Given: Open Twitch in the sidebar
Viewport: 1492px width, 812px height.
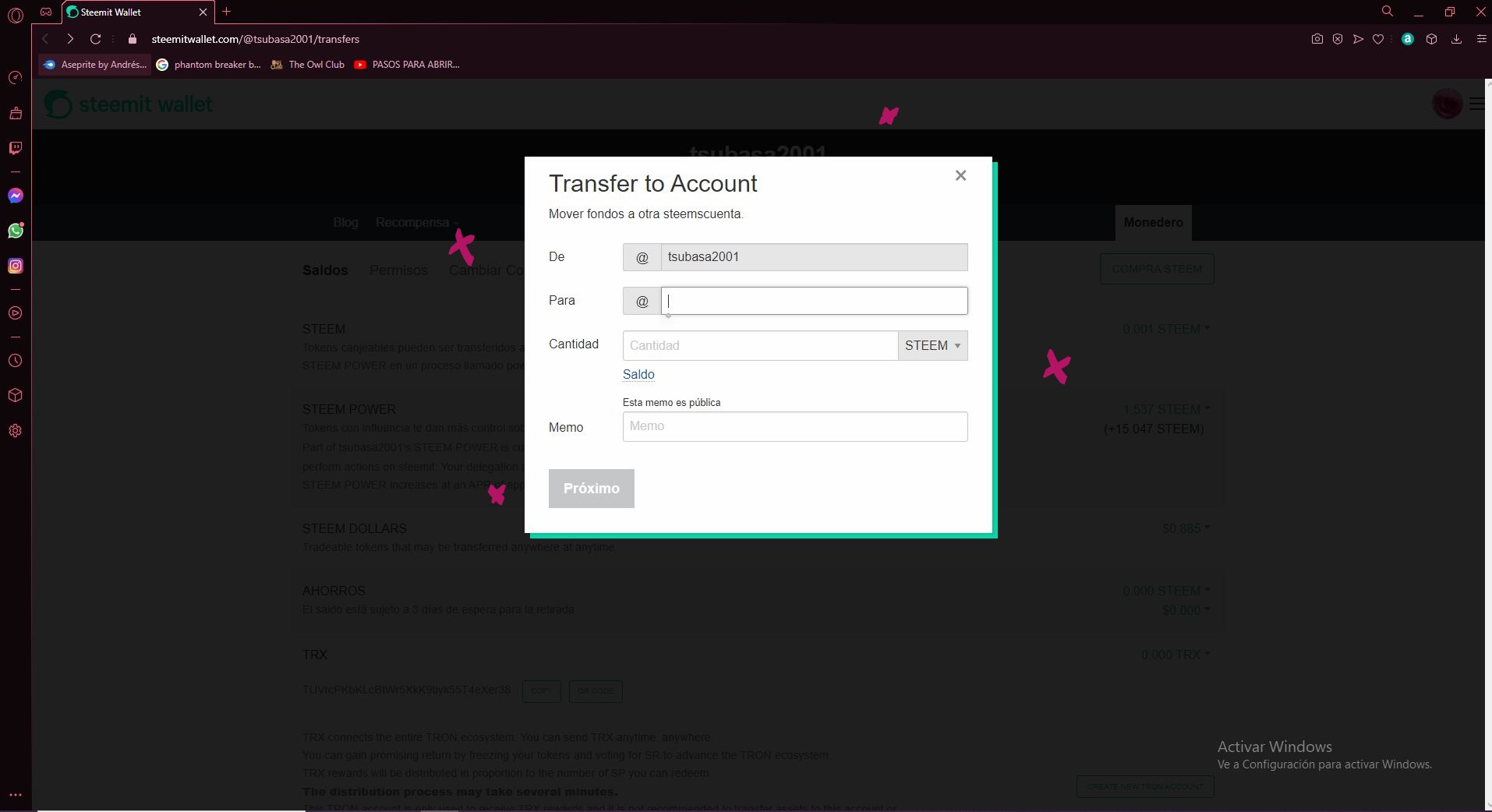Looking at the screenshot, I should pyautogui.click(x=15, y=148).
